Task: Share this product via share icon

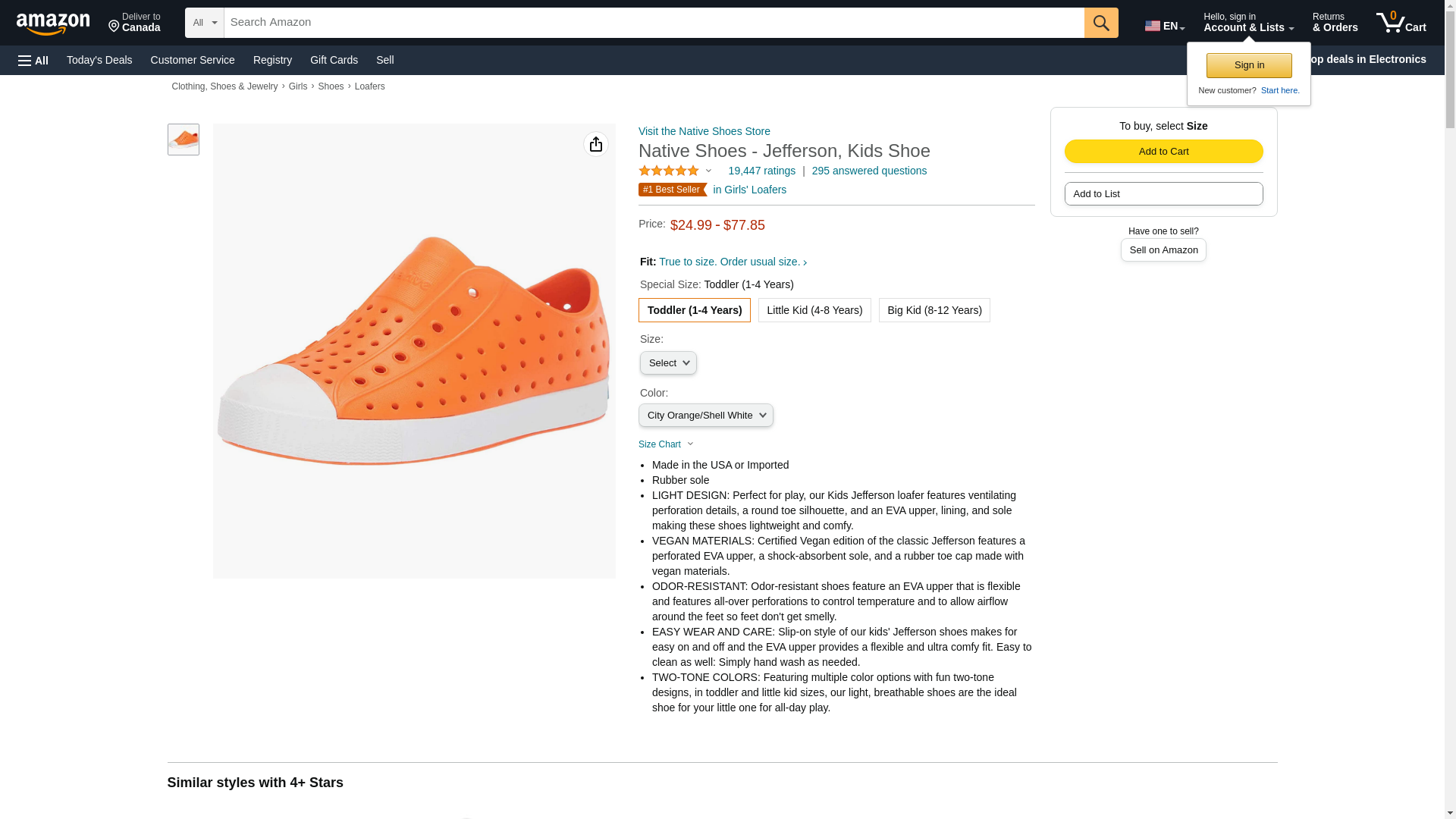Action: pyautogui.click(x=595, y=144)
